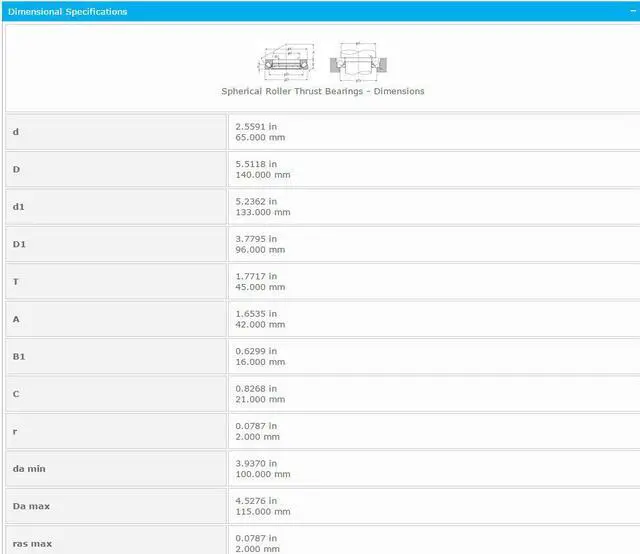Click the Da max row label
The height and width of the screenshot is (554, 640).
coord(31,506)
